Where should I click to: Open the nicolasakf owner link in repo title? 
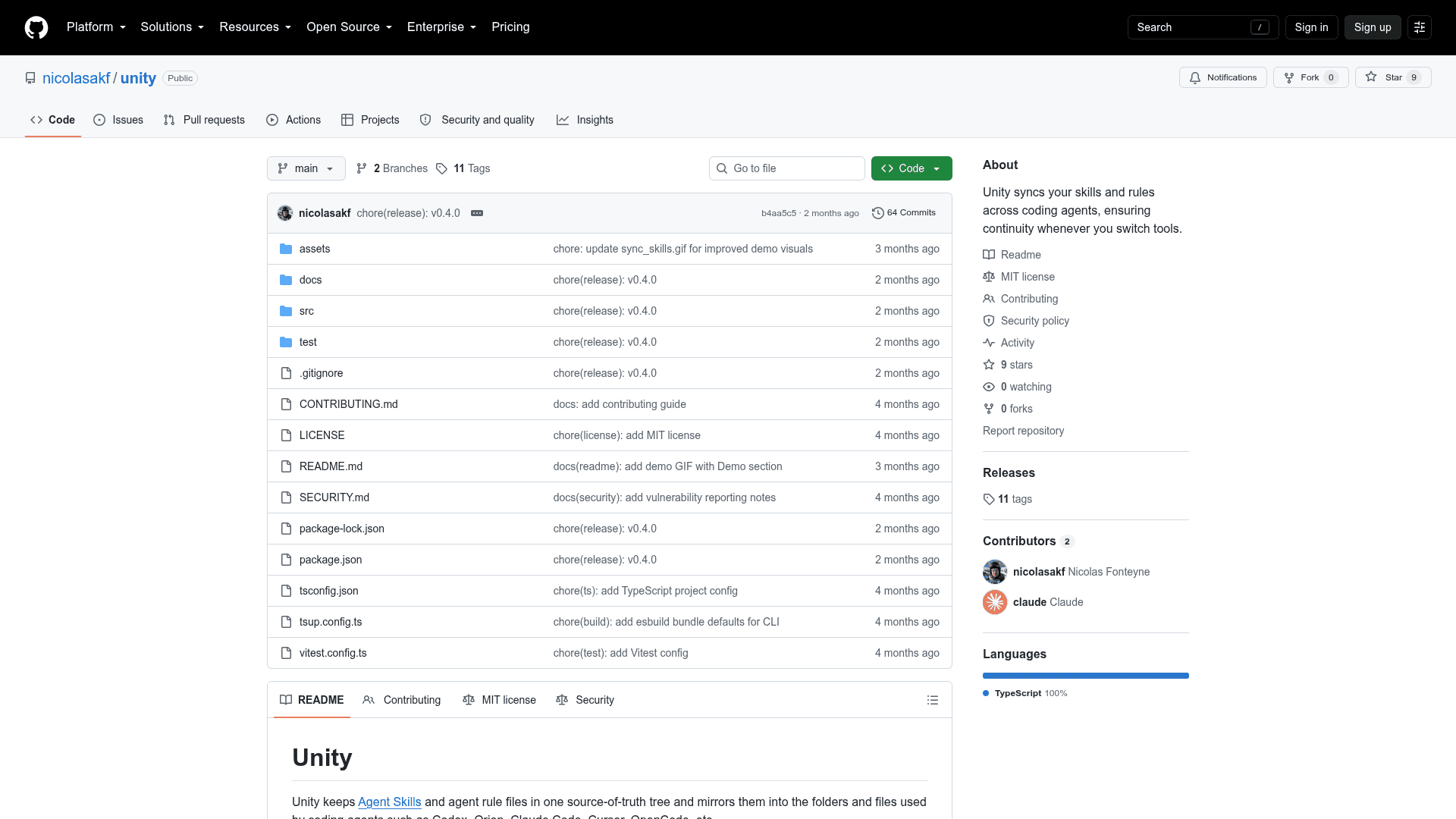[x=77, y=78]
